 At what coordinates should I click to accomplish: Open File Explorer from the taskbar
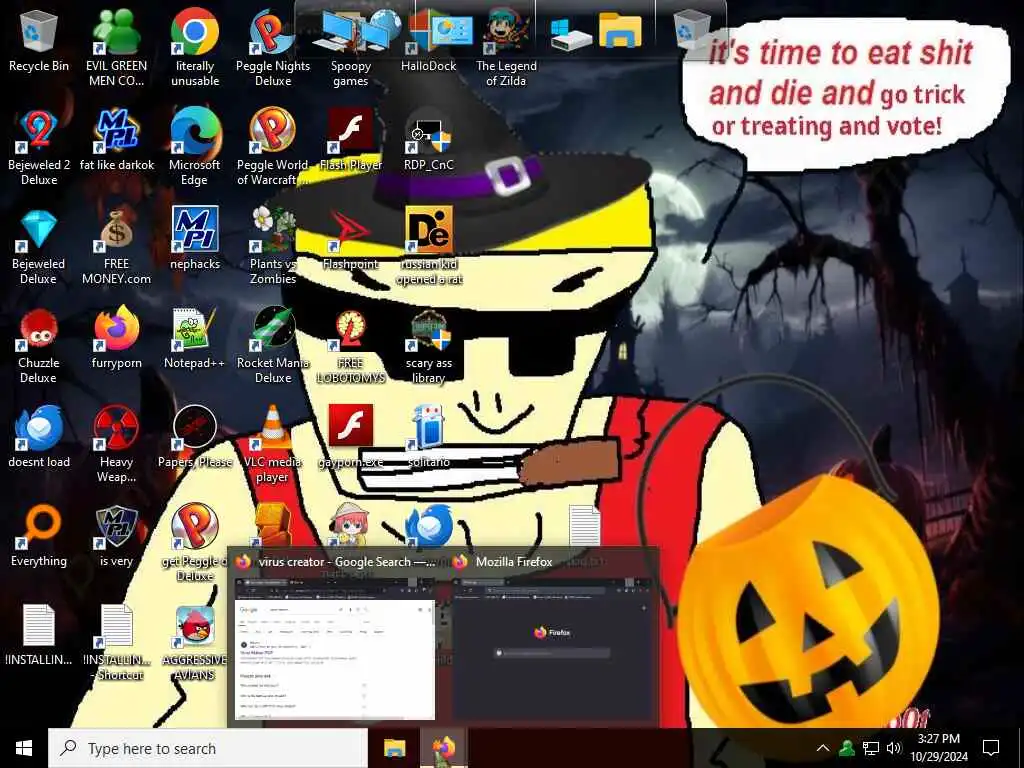click(x=394, y=748)
